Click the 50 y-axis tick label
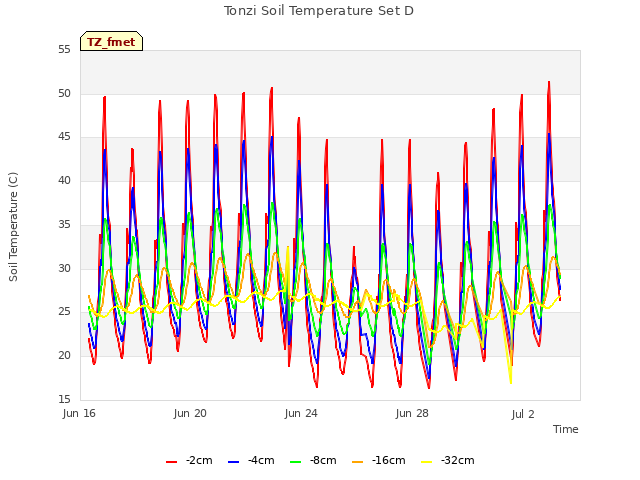 click(x=64, y=93)
